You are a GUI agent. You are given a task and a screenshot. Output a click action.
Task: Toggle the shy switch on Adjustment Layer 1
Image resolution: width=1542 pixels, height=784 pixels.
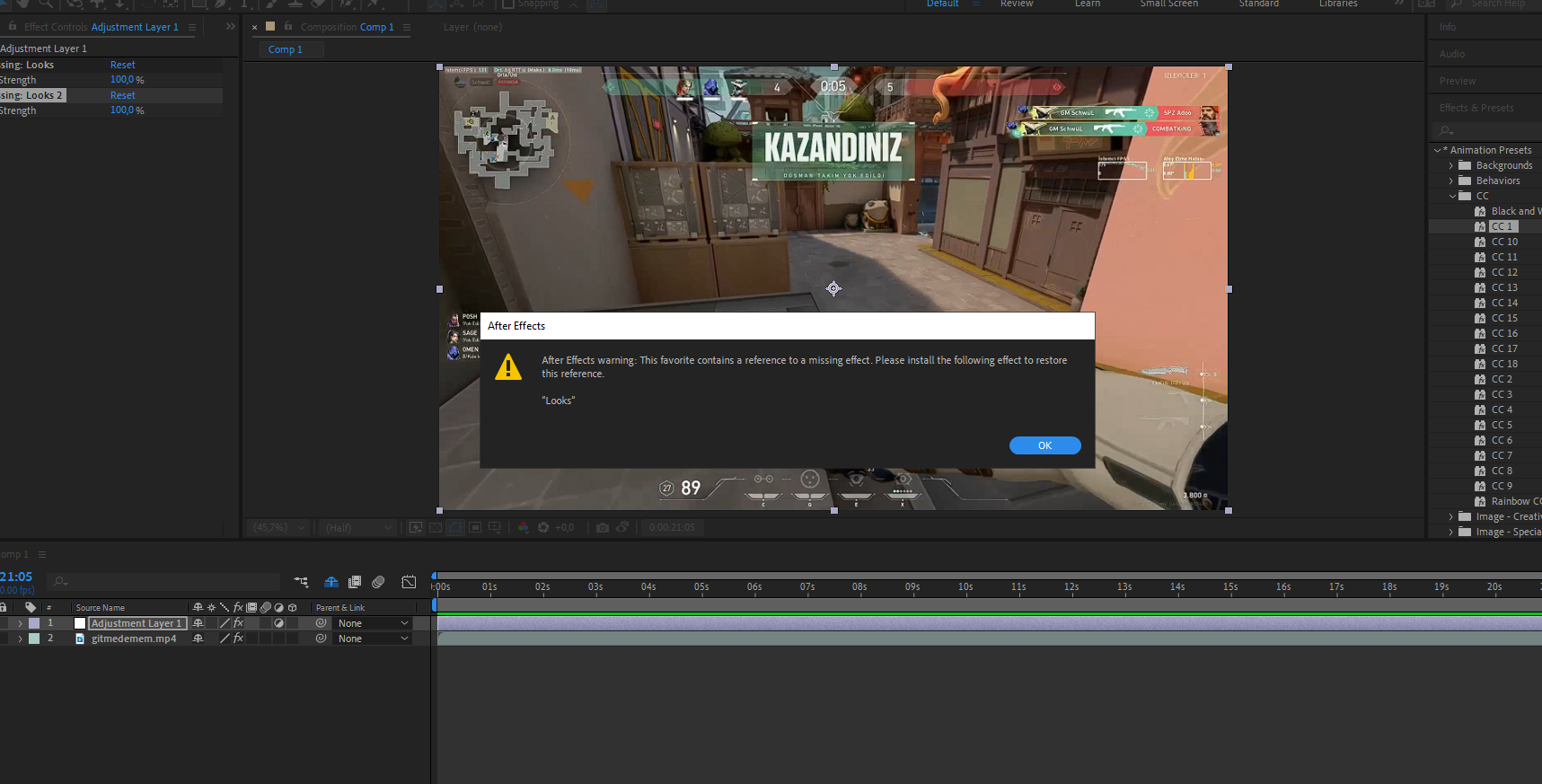pyautogui.click(x=198, y=623)
